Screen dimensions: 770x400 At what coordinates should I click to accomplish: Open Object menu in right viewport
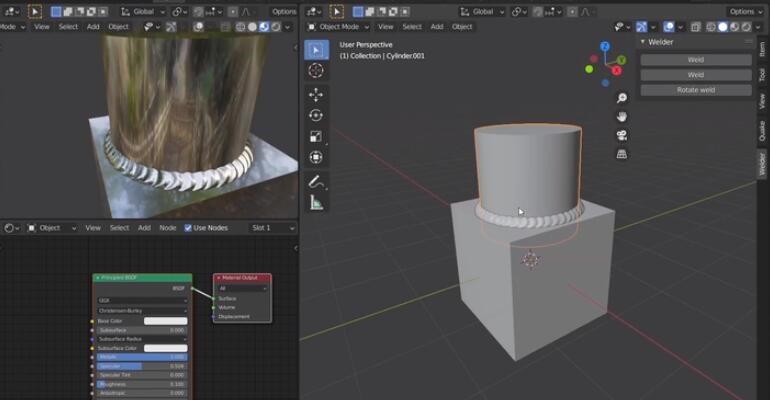[x=462, y=27]
